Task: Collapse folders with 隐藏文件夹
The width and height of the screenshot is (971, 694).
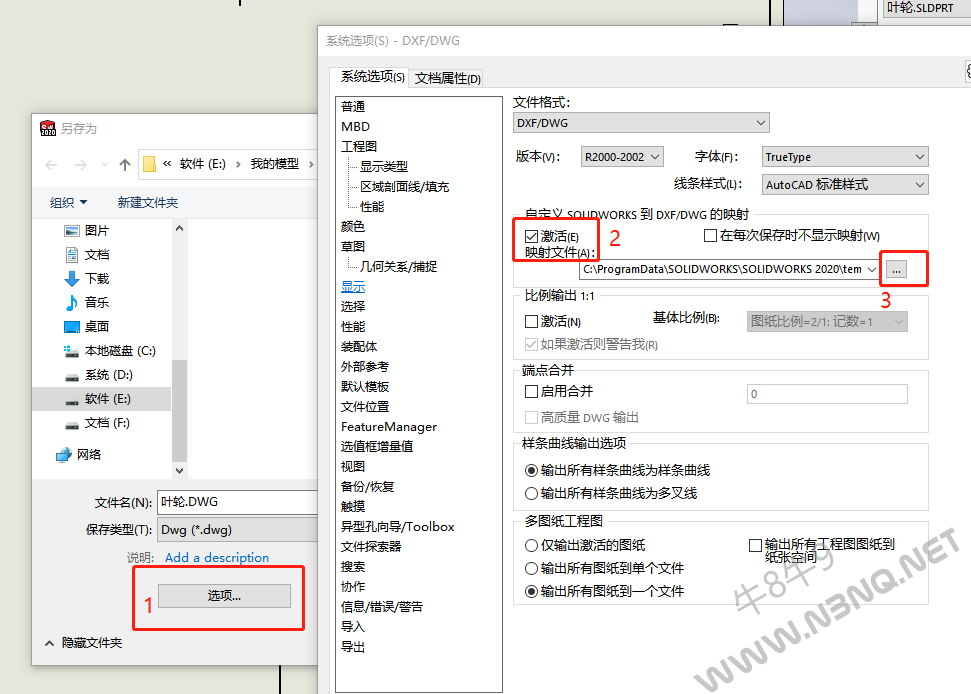Action: pyautogui.click(x=84, y=643)
